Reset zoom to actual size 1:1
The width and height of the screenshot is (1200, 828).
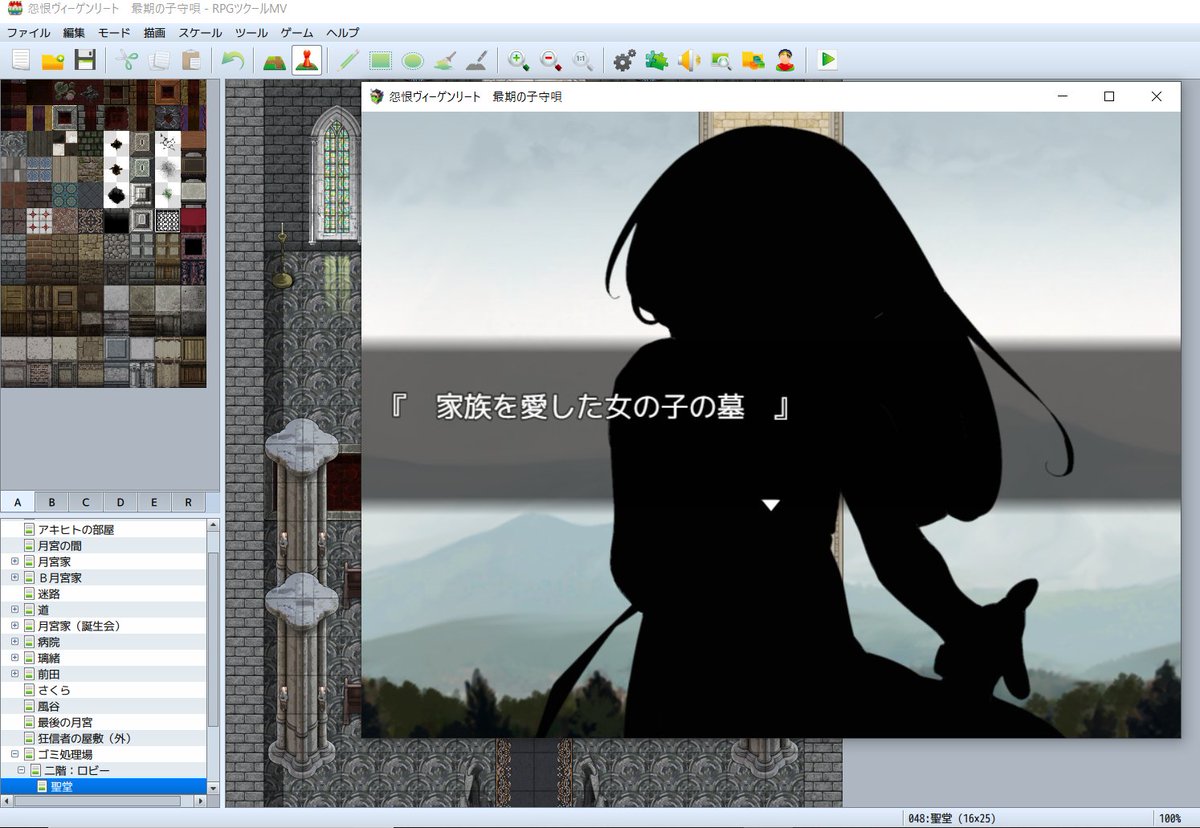583,60
